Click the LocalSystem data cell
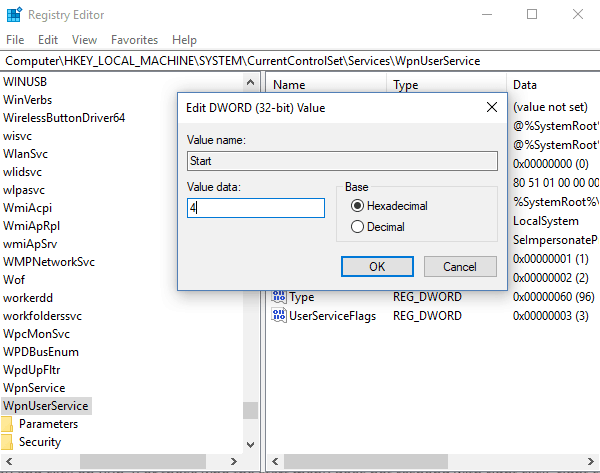 (x=546, y=221)
